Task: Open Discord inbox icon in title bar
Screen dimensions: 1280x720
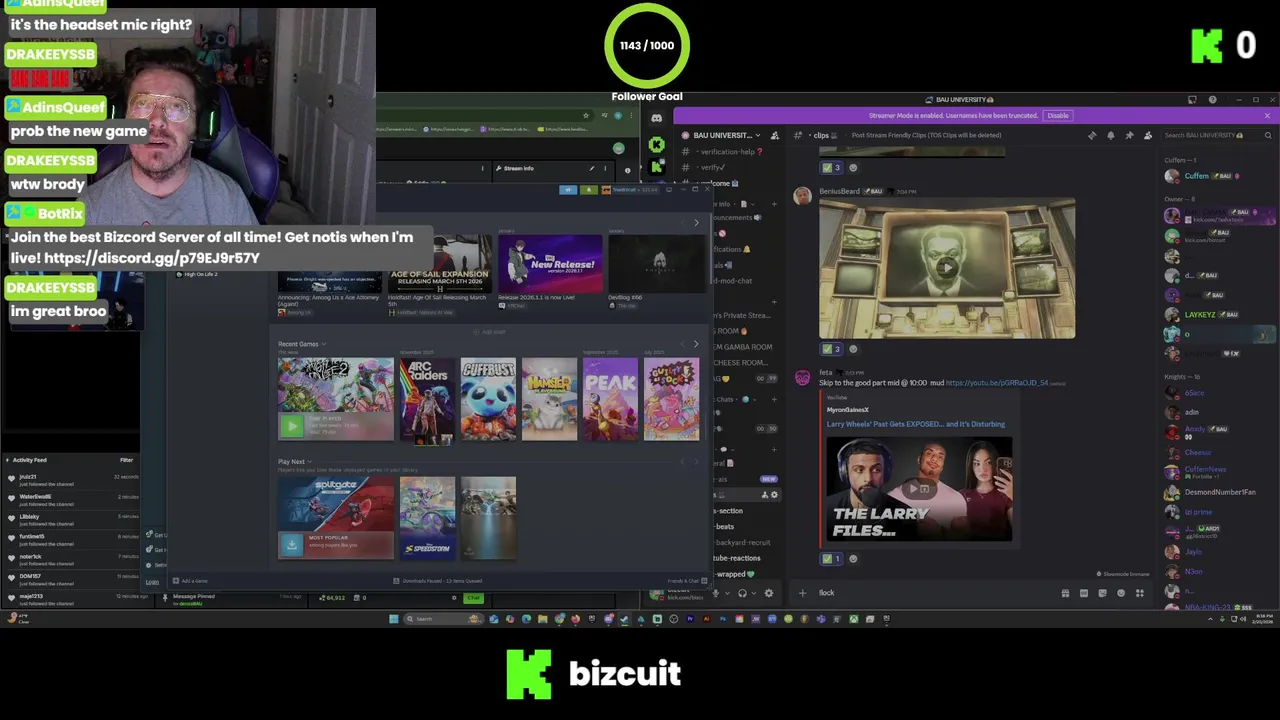Action: click(1192, 100)
